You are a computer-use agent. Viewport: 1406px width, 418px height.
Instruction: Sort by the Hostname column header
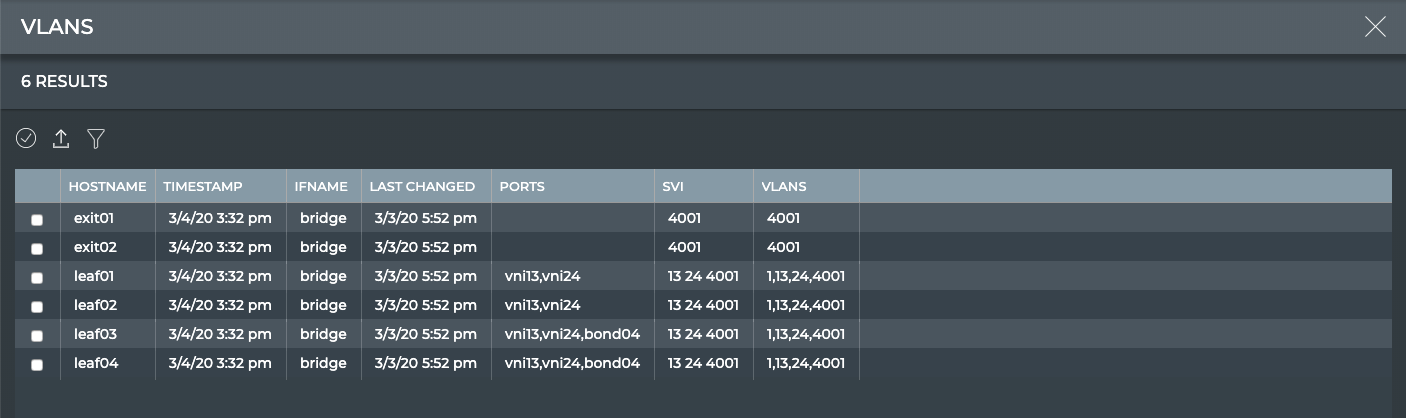[x=107, y=186]
